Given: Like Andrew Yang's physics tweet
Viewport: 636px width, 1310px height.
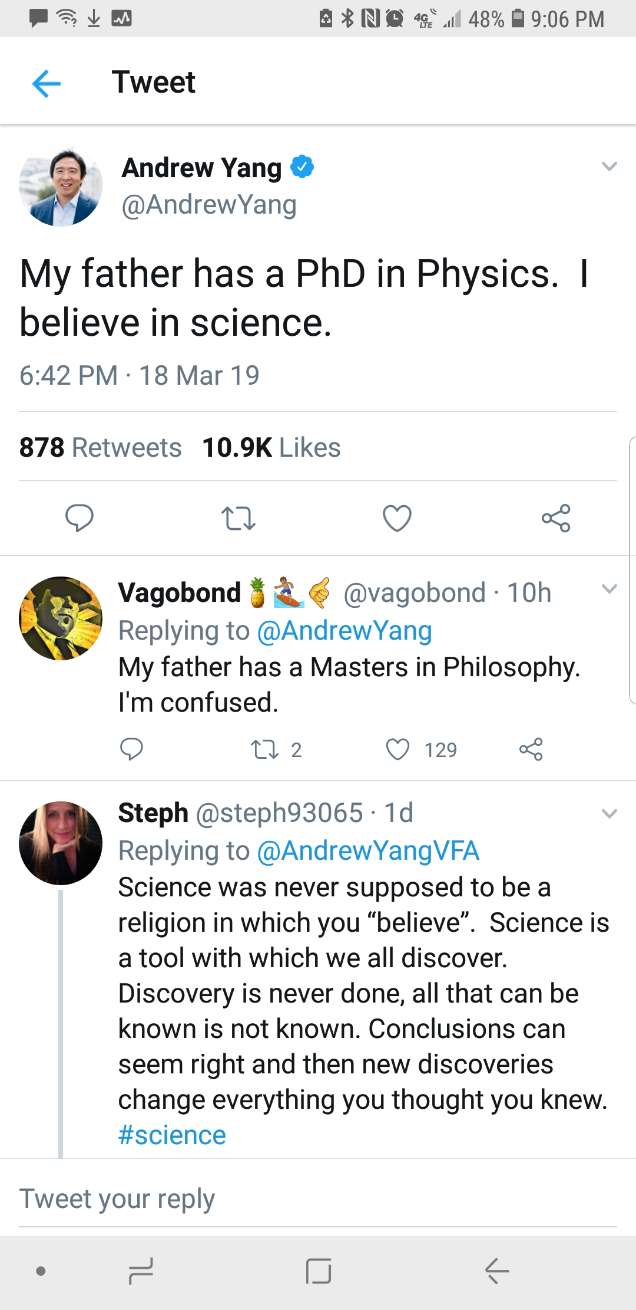Looking at the screenshot, I should [397, 518].
